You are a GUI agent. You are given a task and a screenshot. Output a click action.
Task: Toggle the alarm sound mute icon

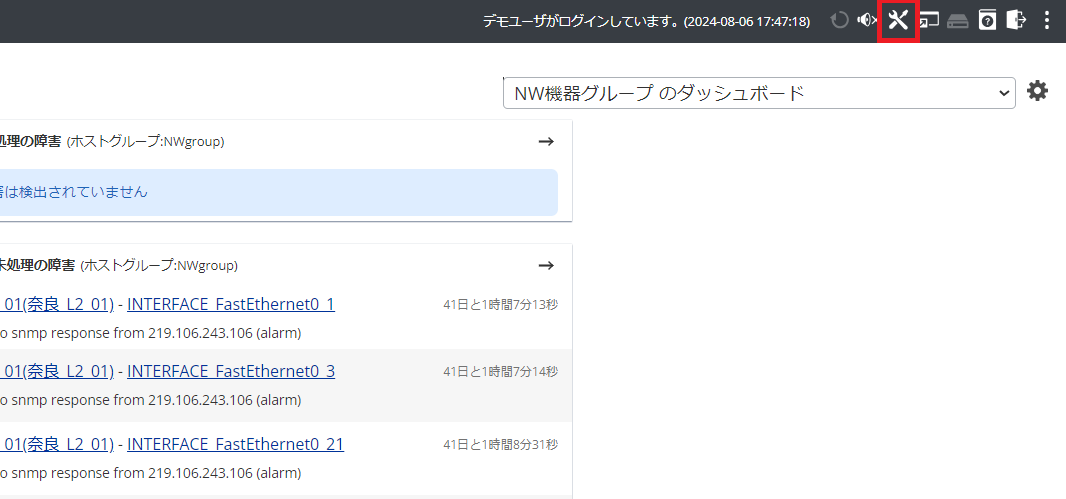[x=866, y=20]
